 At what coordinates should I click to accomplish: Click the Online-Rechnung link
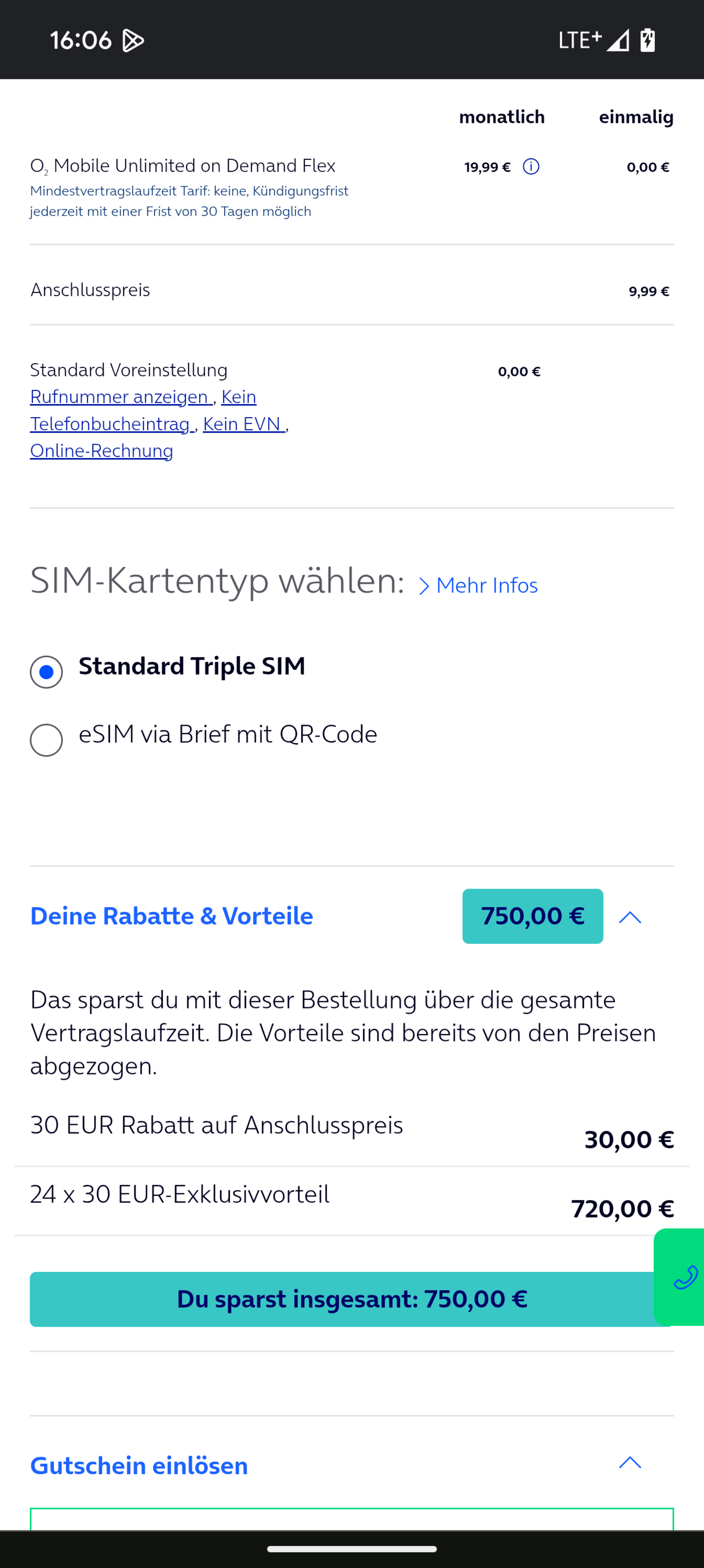102,450
